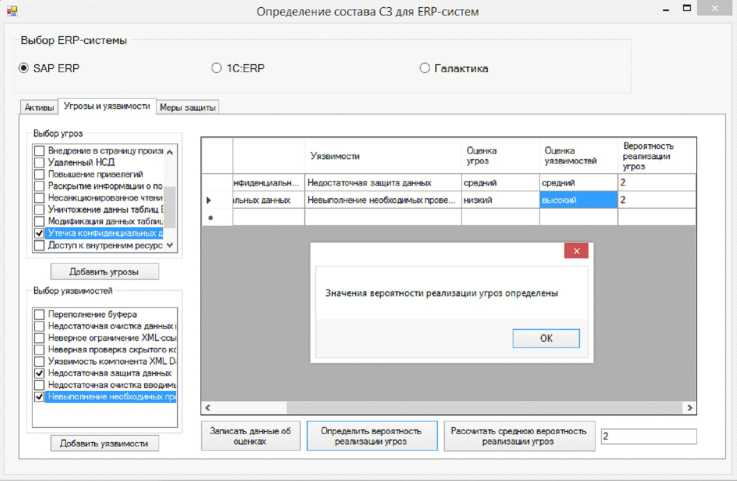Open the Активы tab
The image size is (737, 481).
coord(39,108)
